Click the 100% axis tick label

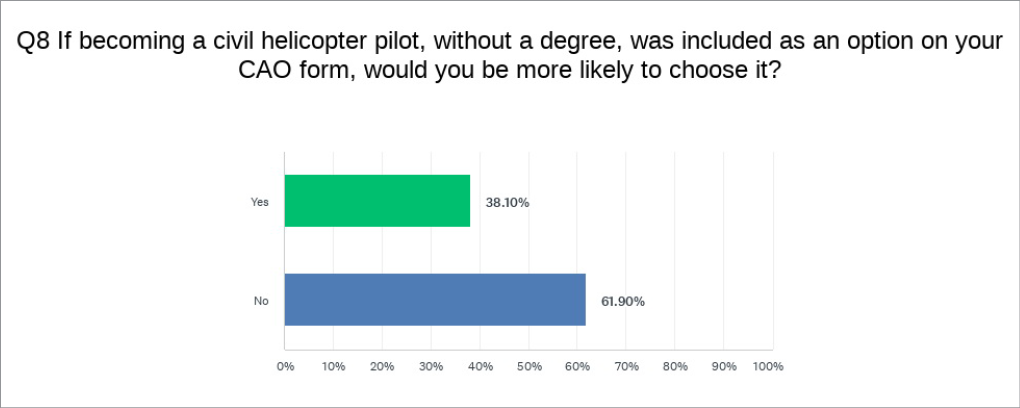pyautogui.click(x=768, y=366)
